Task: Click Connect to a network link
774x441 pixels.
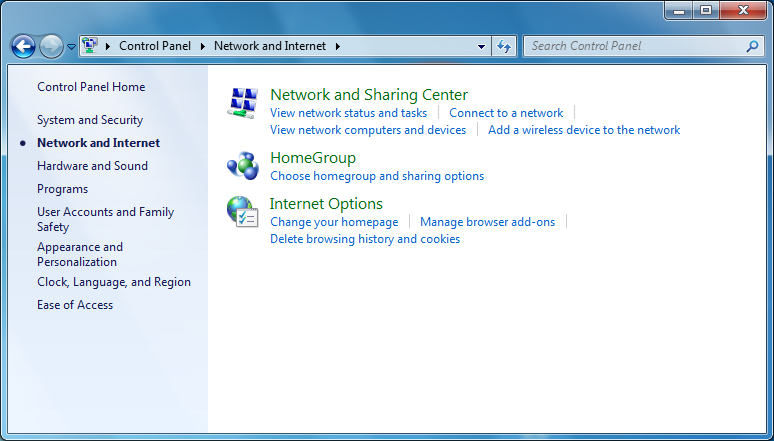Action: point(506,113)
